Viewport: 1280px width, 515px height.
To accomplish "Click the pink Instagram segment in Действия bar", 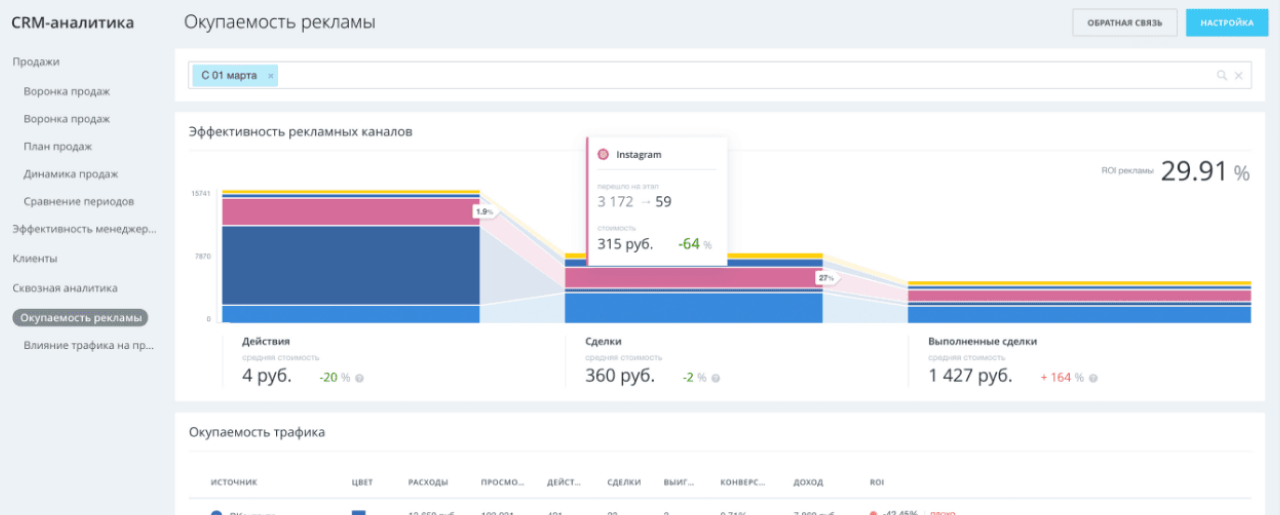I will coord(350,211).
